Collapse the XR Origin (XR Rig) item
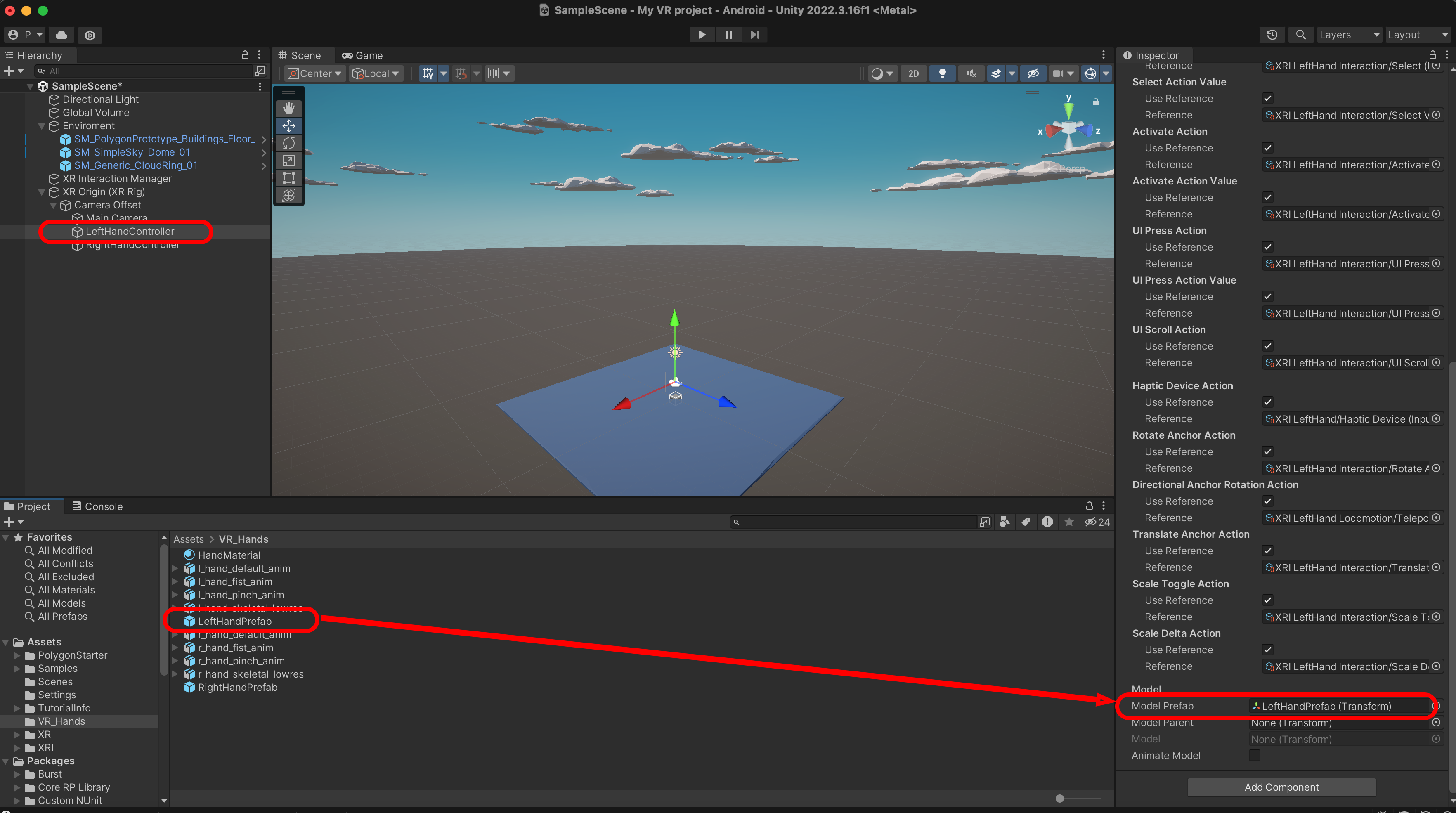The image size is (1456, 813). point(42,191)
